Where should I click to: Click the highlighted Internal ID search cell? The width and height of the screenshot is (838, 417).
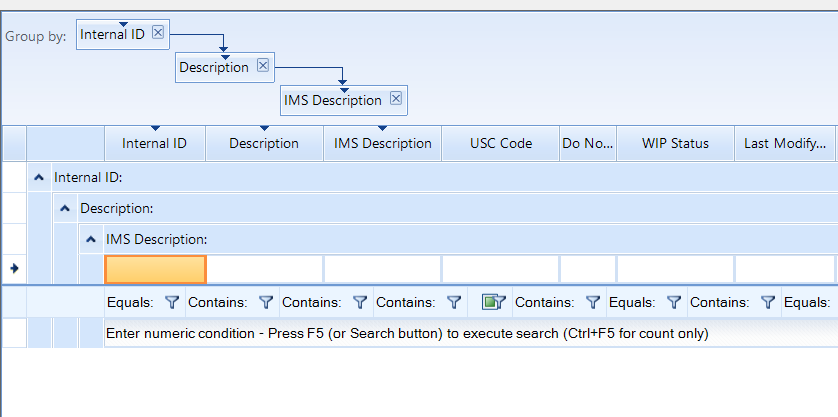pos(155,269)
